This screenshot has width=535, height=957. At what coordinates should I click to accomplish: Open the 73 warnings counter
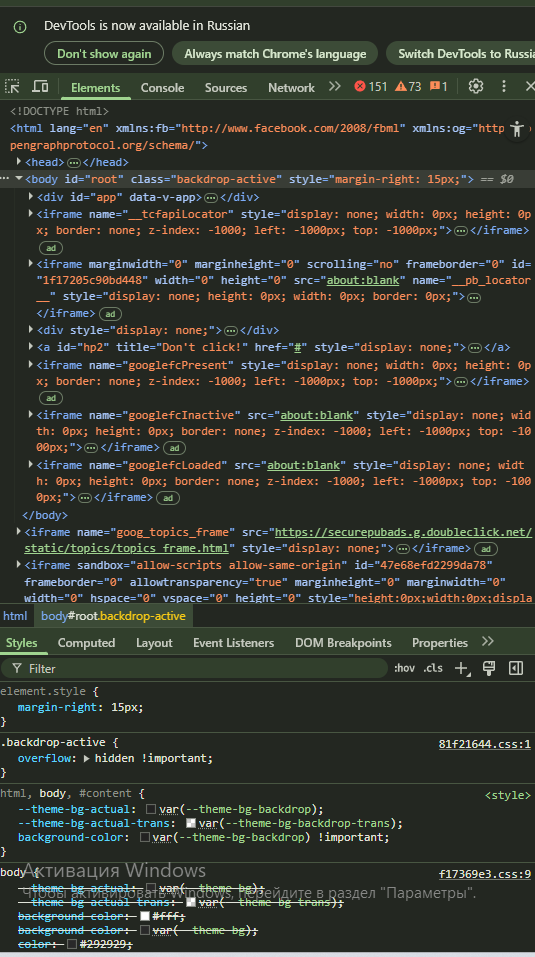click(x=408, y=86)
